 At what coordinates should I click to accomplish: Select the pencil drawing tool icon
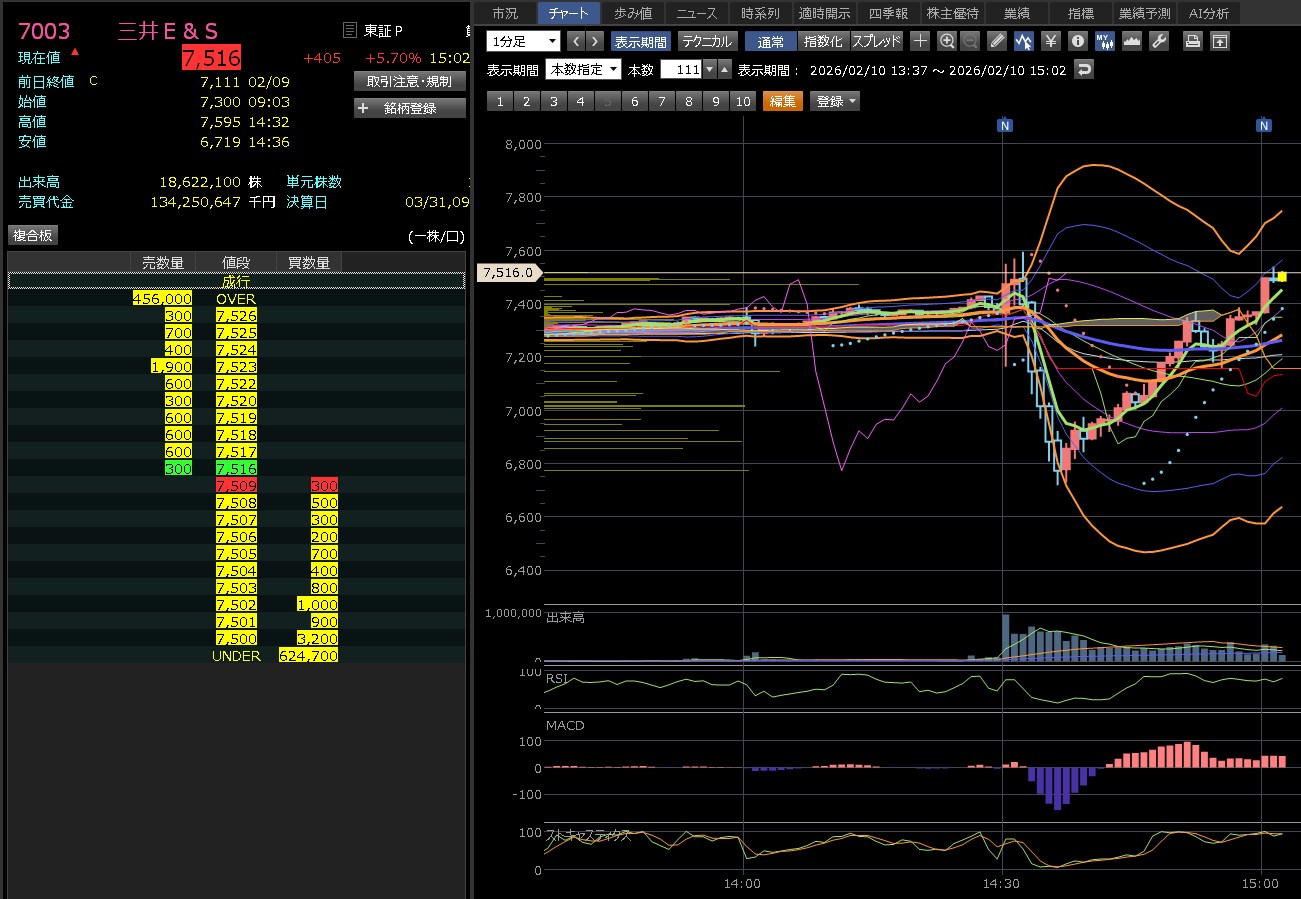click(997, 41)
